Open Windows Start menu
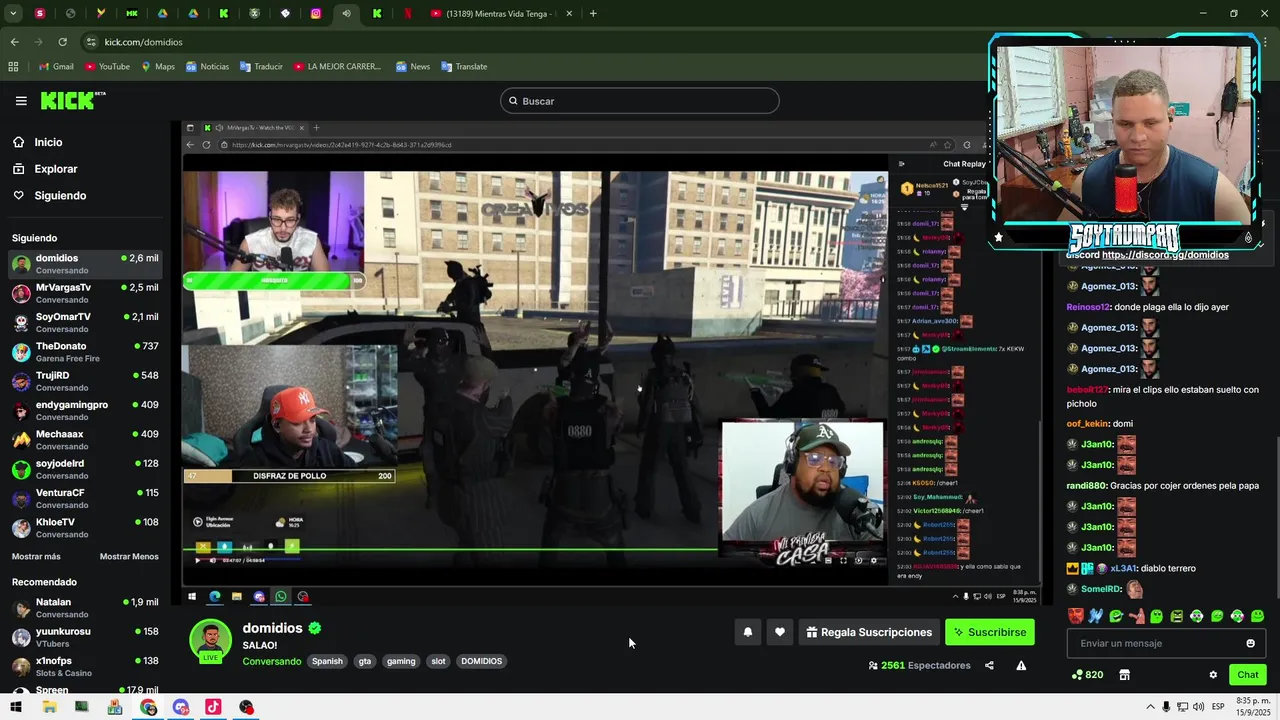The image size is (1280, 720). tap(16, 708)
